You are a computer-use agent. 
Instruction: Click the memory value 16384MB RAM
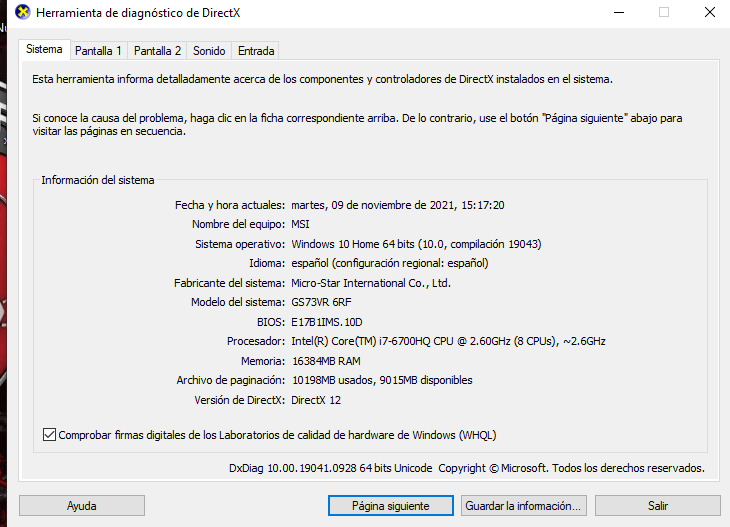326,361
